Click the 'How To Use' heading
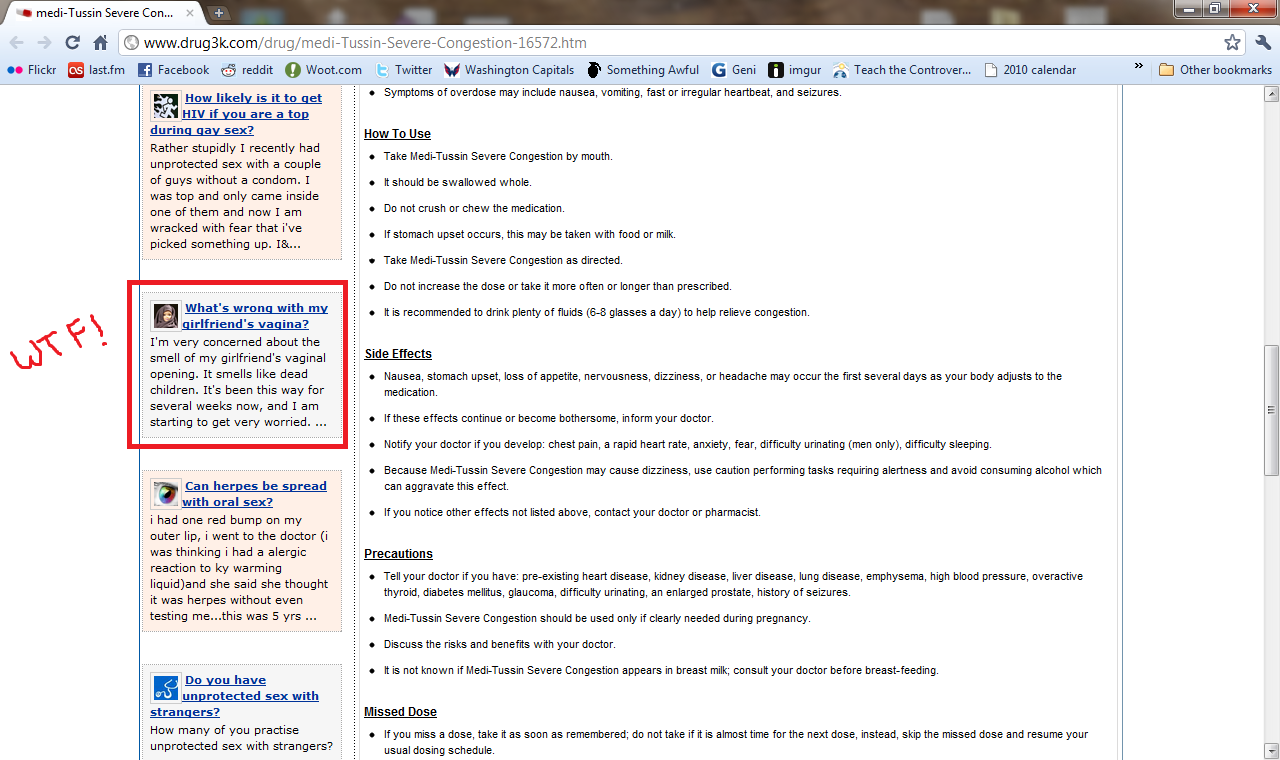The height and width of the screenshot is (760, 1280). pyautogui.click(x=397, y=134)
